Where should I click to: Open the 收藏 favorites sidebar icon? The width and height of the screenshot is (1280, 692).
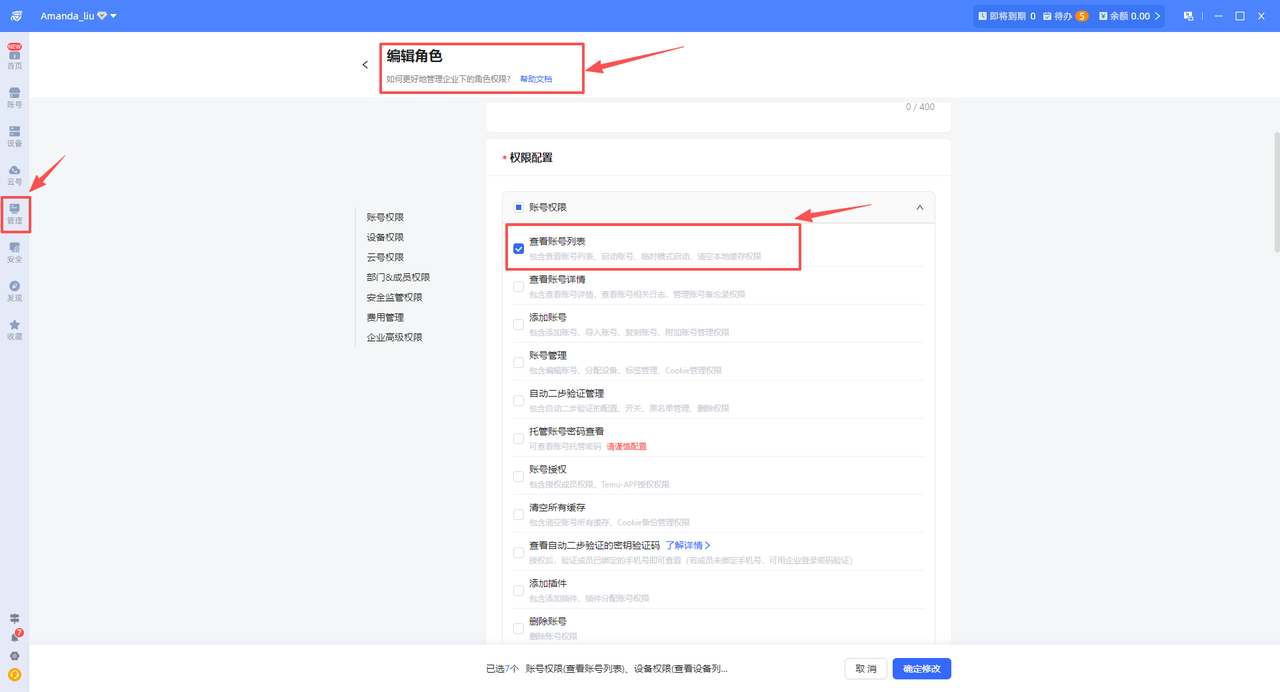[14, 329]
